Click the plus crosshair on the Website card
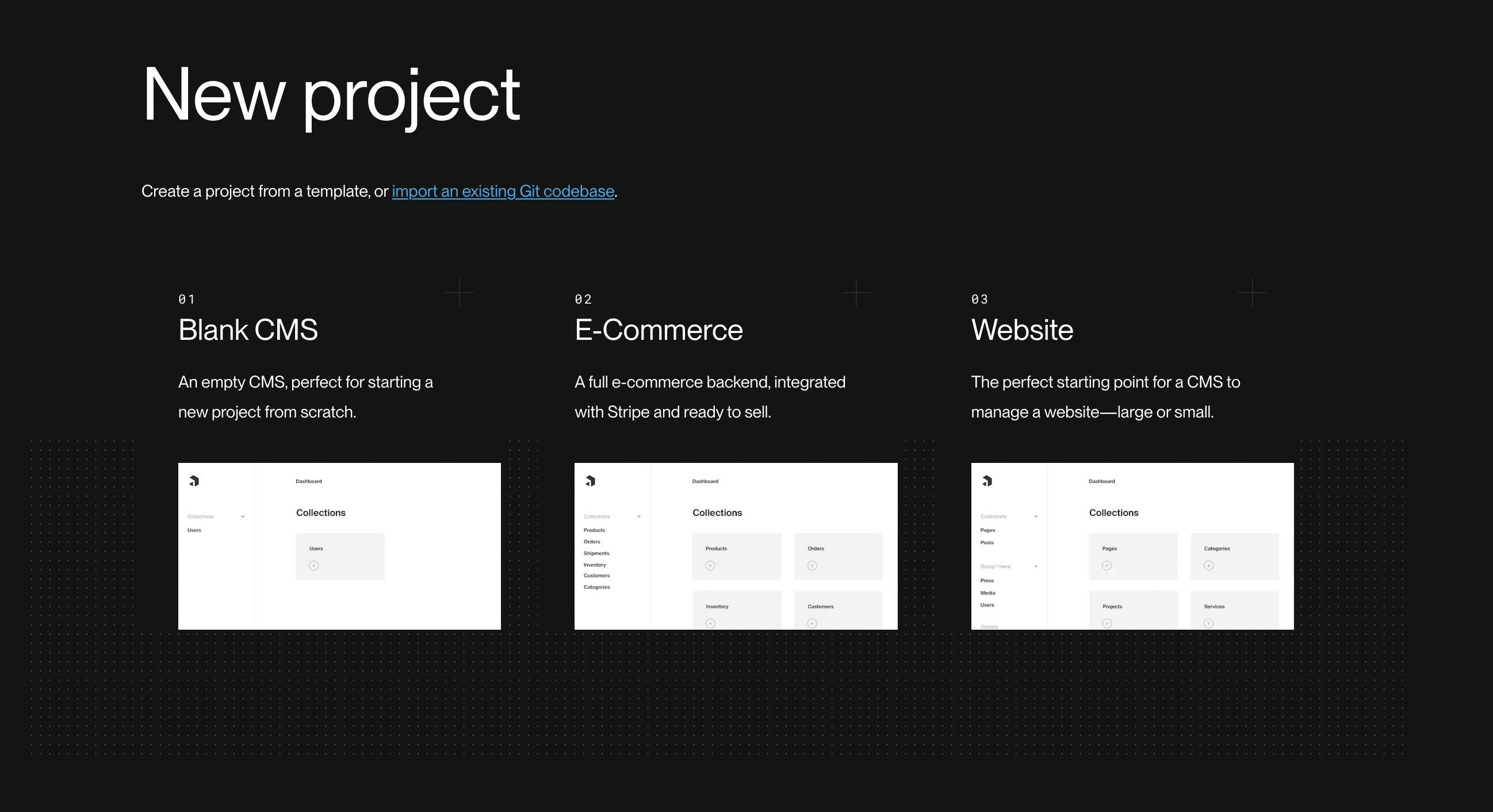 (x=1252, y=293)
